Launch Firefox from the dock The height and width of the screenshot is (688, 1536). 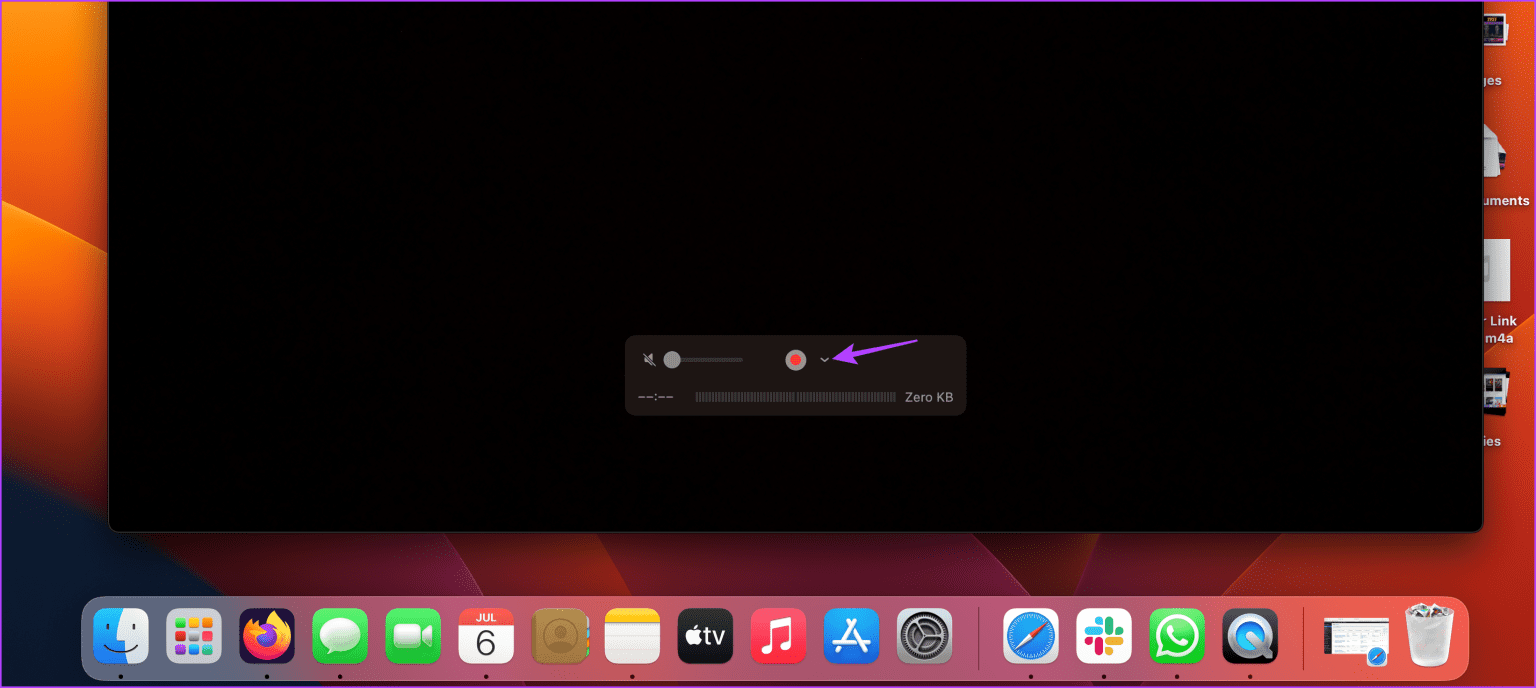pos(267,636)
